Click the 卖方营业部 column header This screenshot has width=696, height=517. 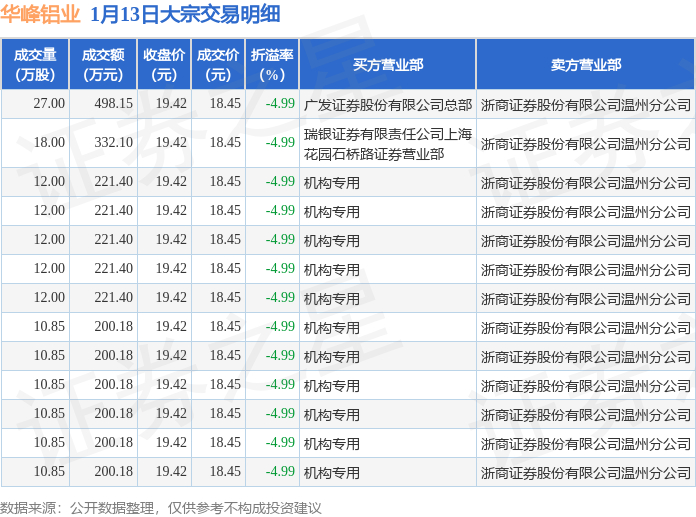pos(585,64)
